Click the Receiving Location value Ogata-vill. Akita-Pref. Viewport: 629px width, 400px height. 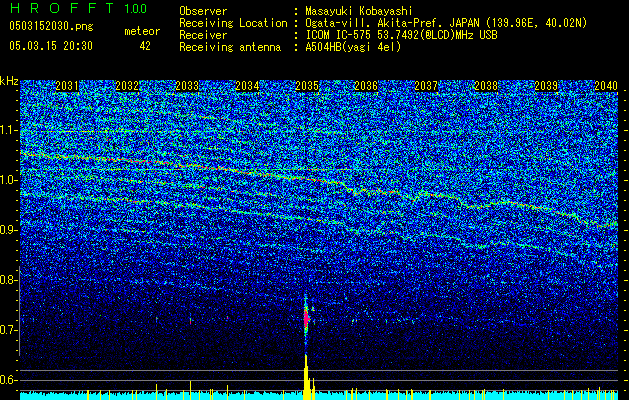(x=373, y=23)
